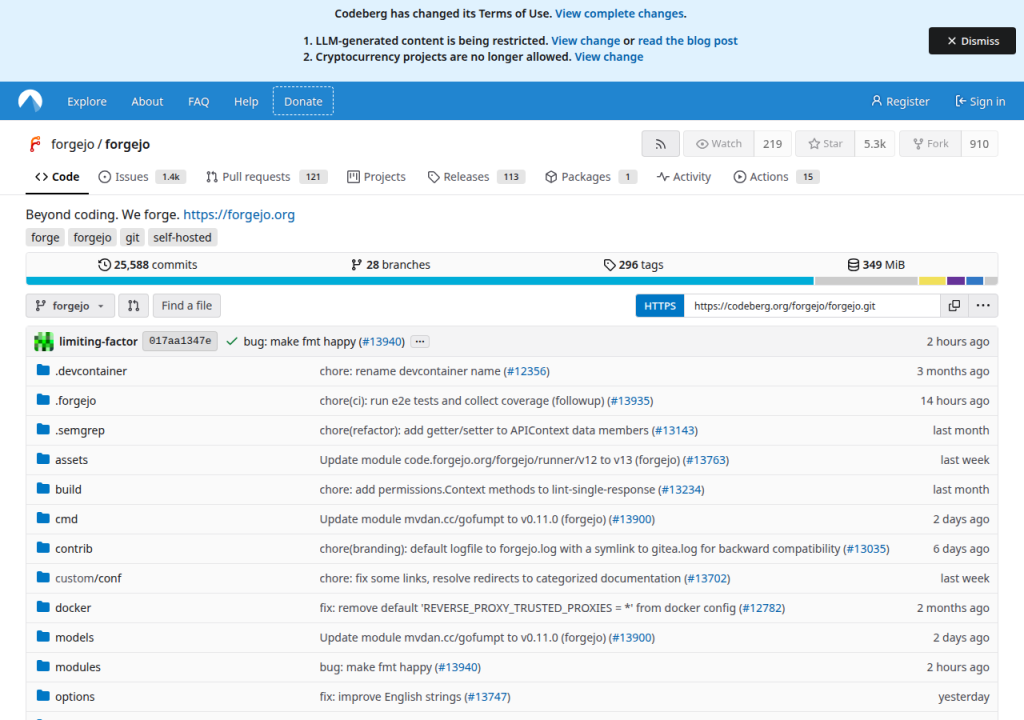Watch the forgejo repository
Viewport: 1024px width, 720px height.
tap(718, 144)
